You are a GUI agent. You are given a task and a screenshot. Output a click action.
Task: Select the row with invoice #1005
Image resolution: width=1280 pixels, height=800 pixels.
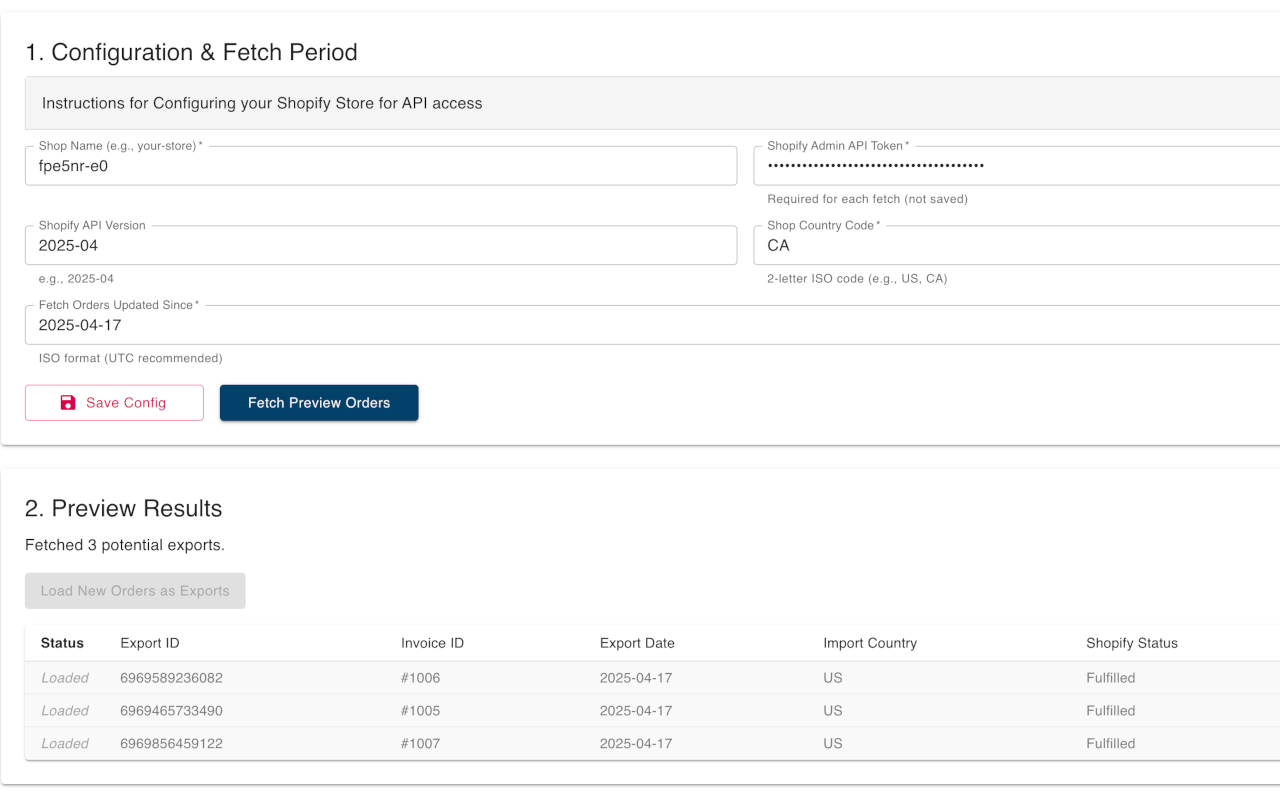click(x=640, y=711)
